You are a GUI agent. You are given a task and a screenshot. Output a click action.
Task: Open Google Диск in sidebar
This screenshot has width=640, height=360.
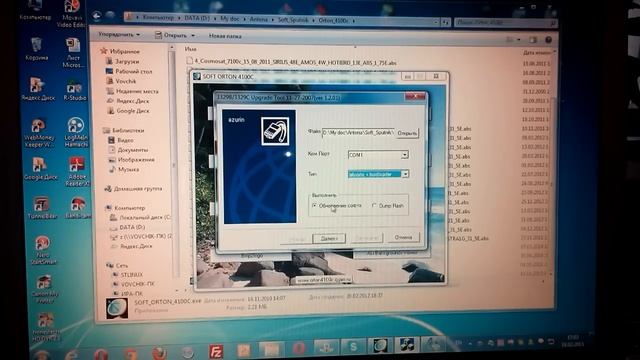click(128, 111)
